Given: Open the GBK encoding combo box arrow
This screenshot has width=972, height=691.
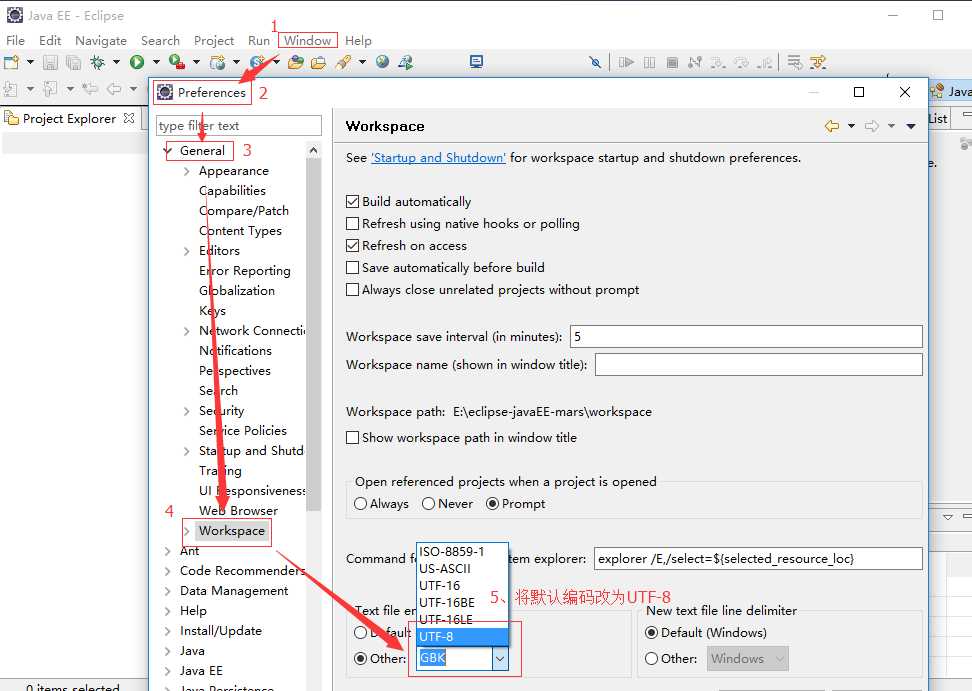Looking at the screenshot, I should pos(500,658).
